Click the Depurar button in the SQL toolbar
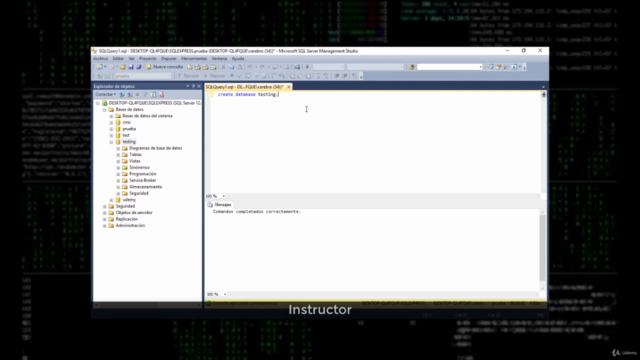This screenshot has width=640, height=360. [x=215, y=76]
